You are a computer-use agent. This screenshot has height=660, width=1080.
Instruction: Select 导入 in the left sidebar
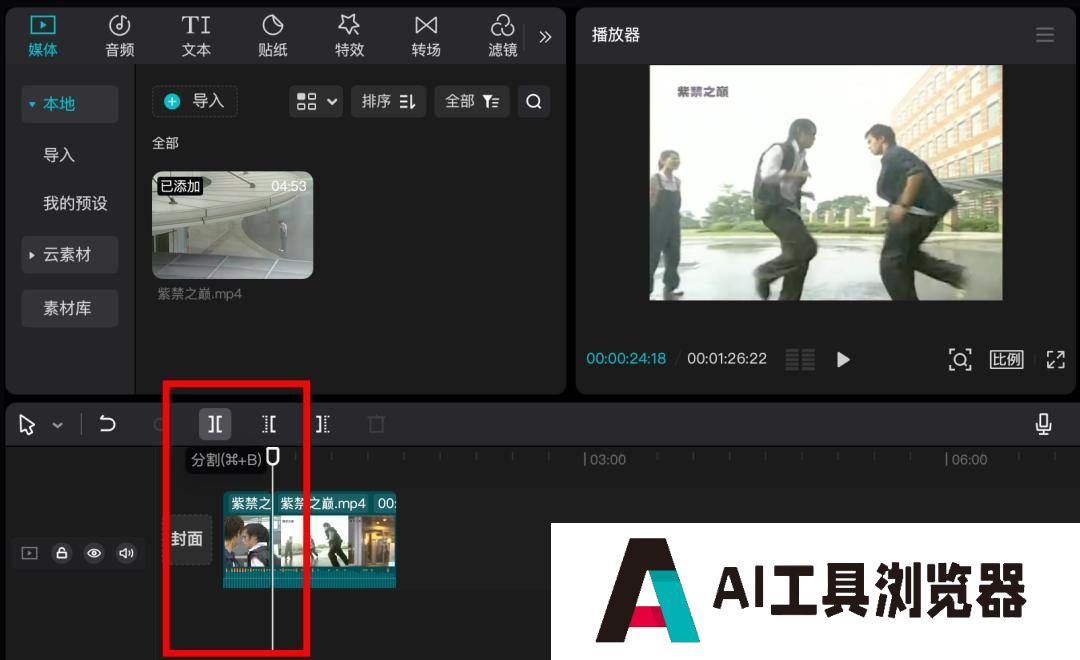(x=59, y=155)
